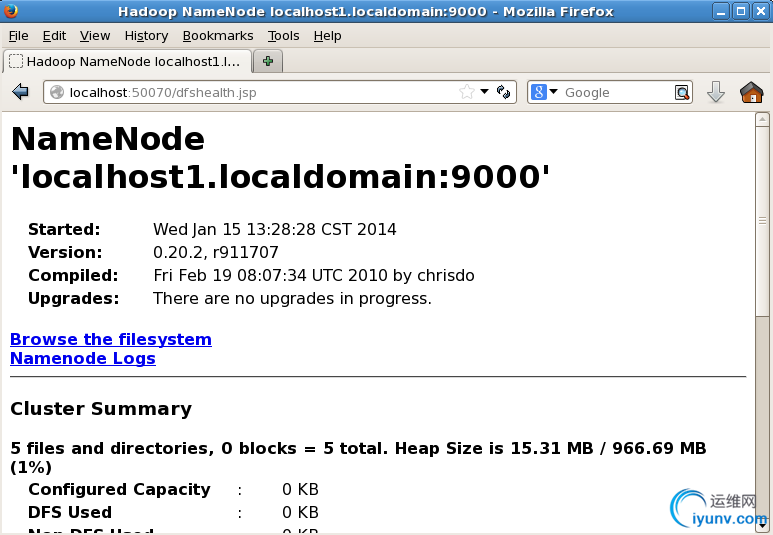Click the search magnifier icon
Screen dimensions: 773x535
tap(682, 92)
